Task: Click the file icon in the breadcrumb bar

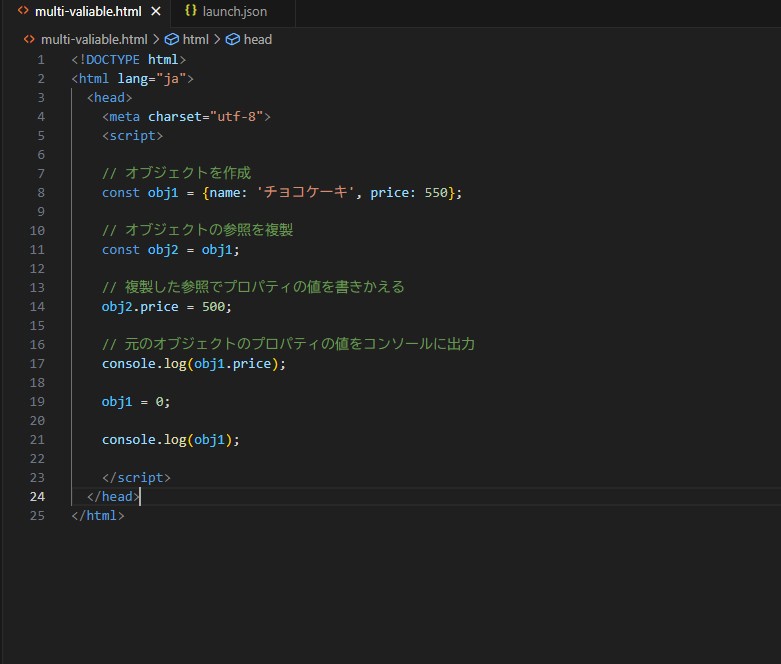Action: 28,39
